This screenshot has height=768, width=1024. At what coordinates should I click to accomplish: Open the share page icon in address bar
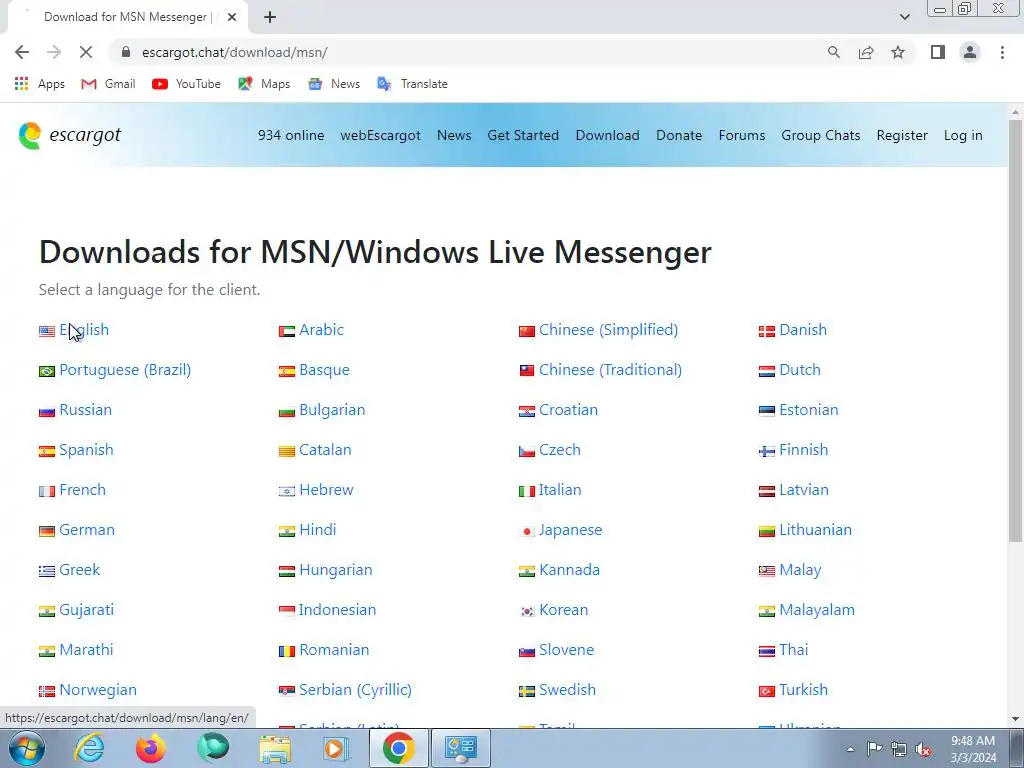click(x=866, y=52)
